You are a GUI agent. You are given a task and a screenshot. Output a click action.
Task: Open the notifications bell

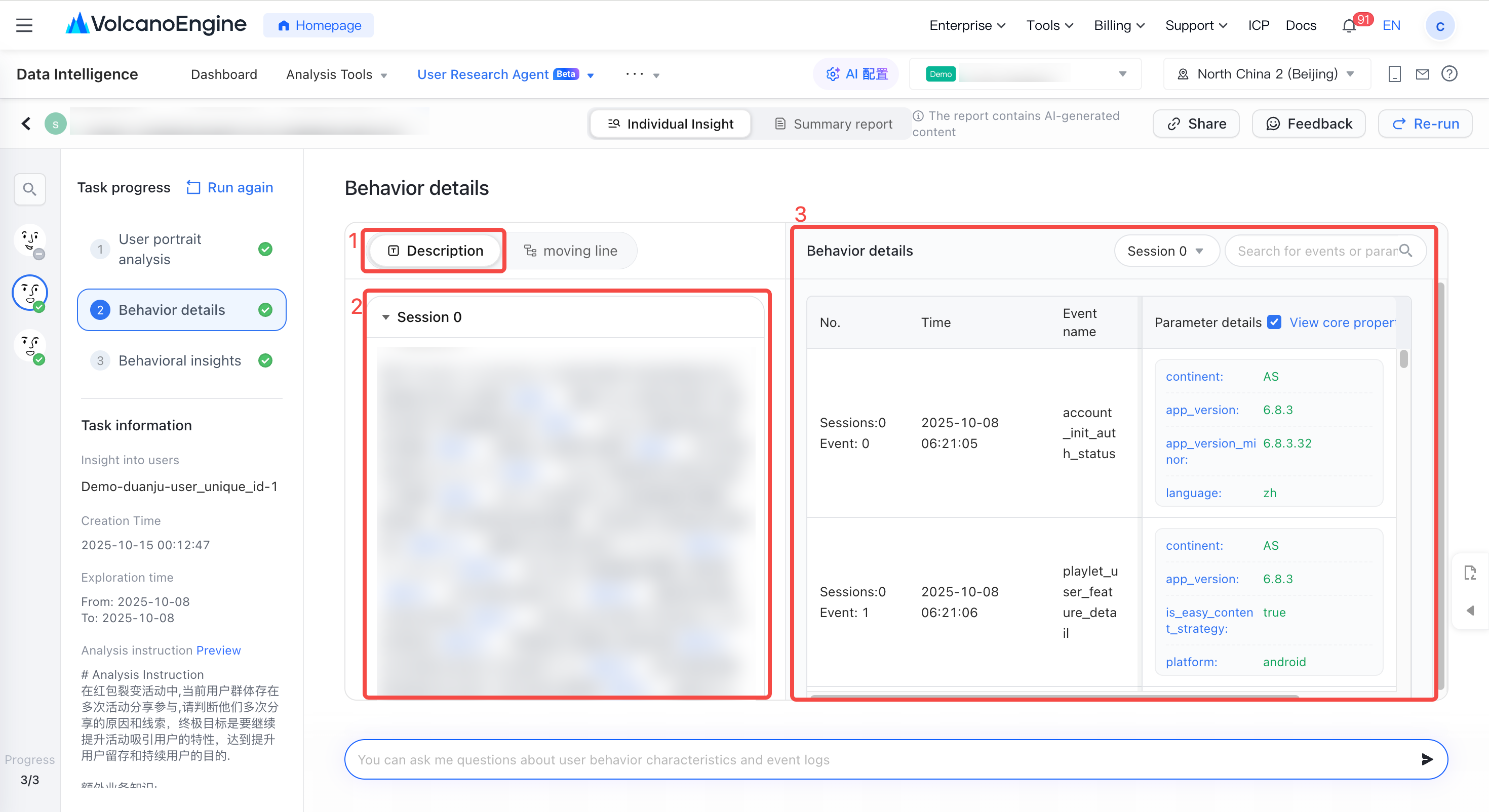[1349, 26]
